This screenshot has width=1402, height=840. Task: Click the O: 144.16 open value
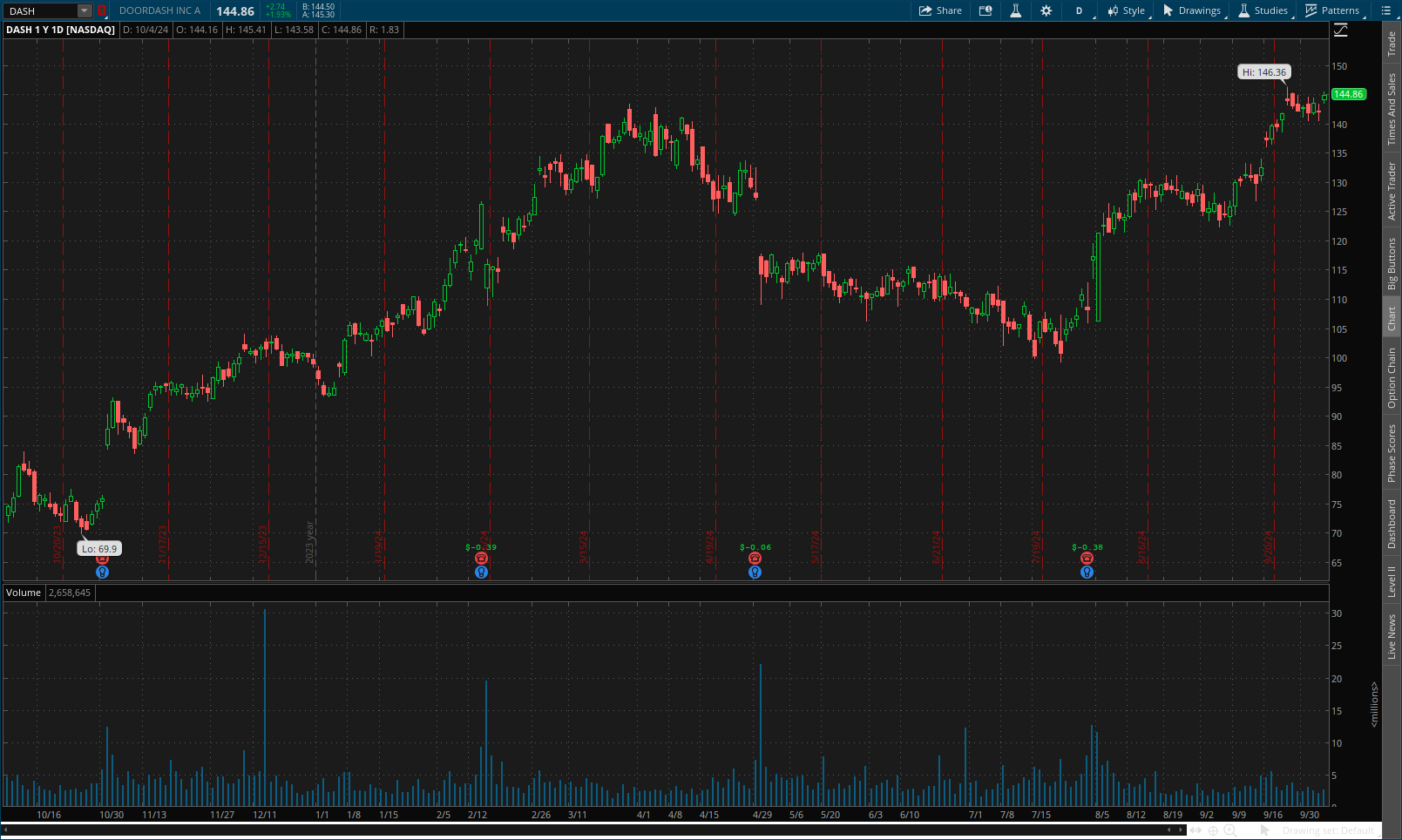(x=197, y=30)
